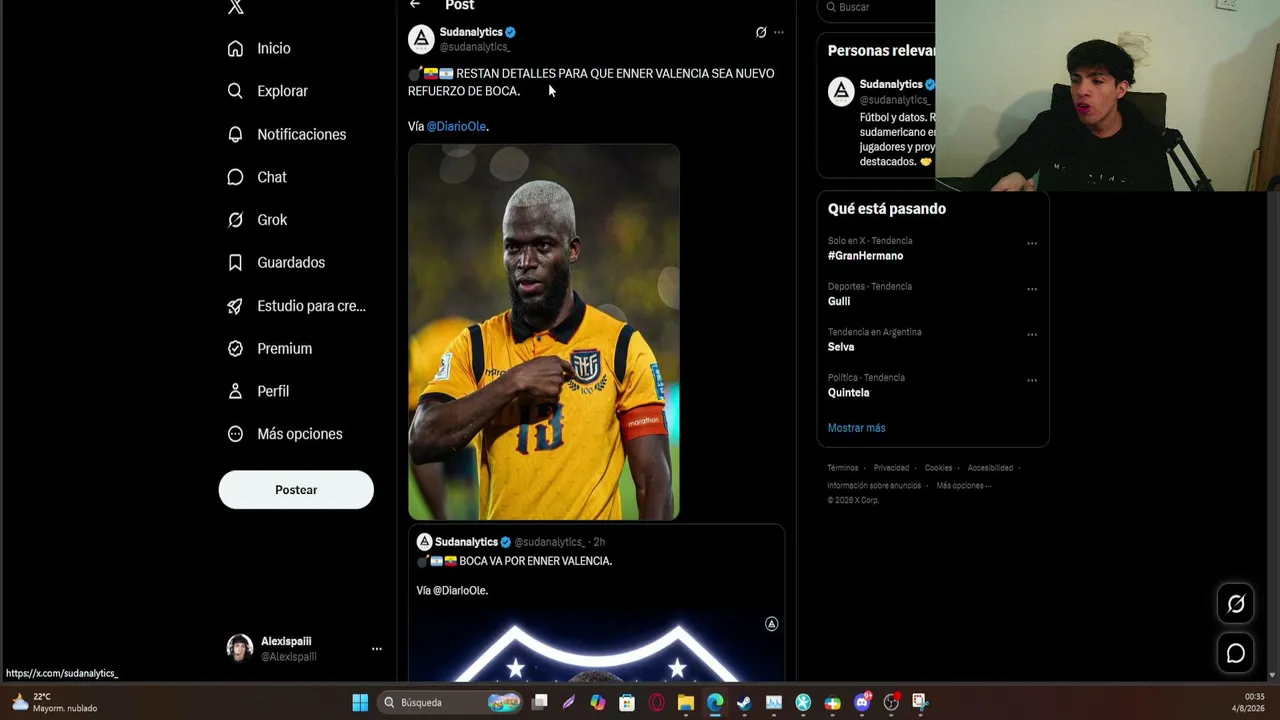
Task: Open Alexispaiii account switcher dots
Action: point(377,649)
